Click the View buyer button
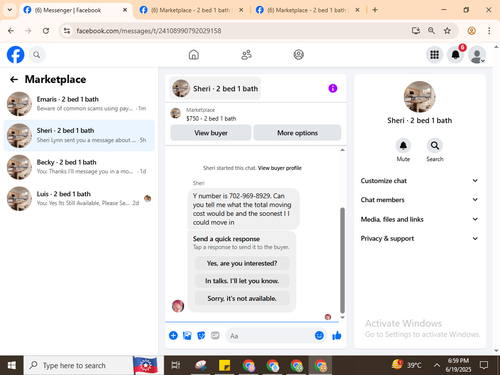This screenshot has width=500, height=375. pyautogui.click(x=211, y=133)
